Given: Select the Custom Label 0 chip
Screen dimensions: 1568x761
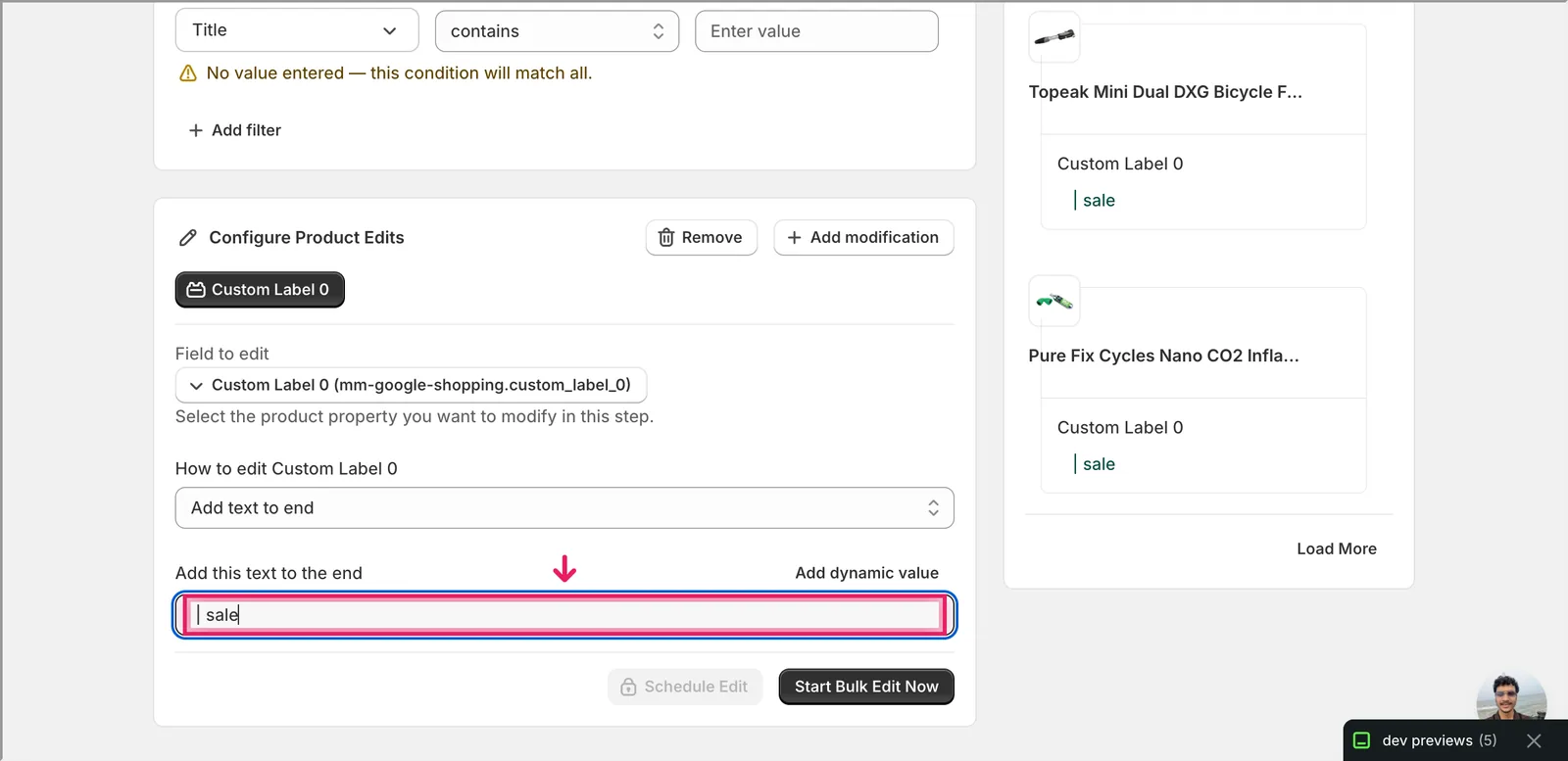Looking at the screenshot, I should tap(260, 290).
